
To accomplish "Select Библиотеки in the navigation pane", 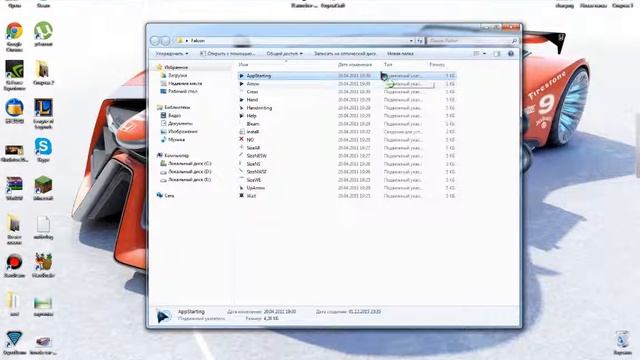I will 177,107.
